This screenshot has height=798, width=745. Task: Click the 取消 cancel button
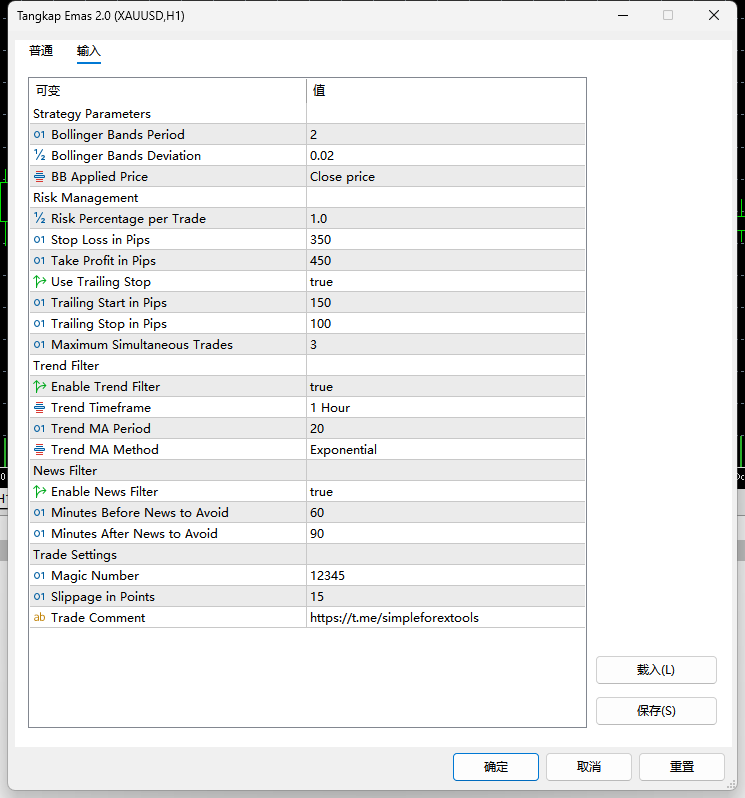tap(589, 767)
